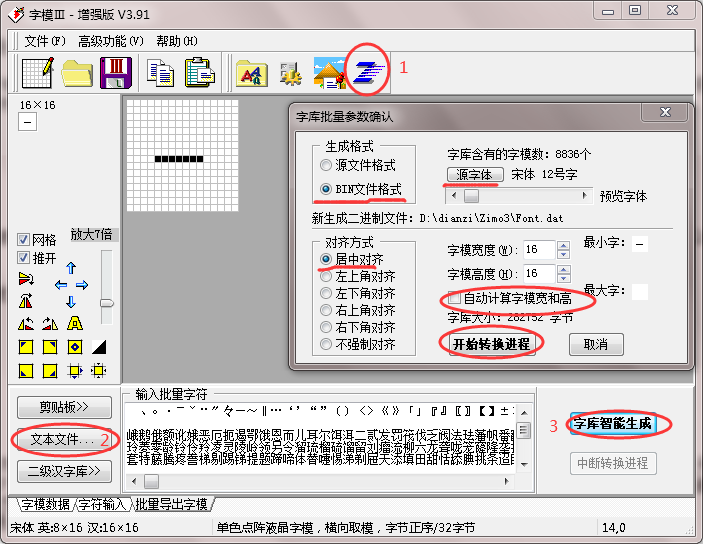Decrease 字模宽度 with the down stepper arrow
Viewport: 703px width, 544px height.
(564, 254)
